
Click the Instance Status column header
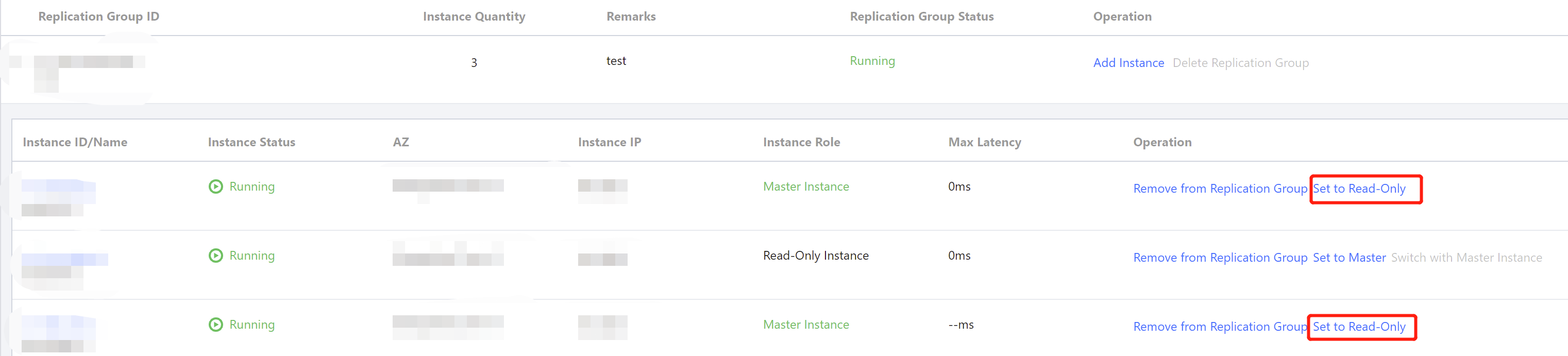(251, 142)
